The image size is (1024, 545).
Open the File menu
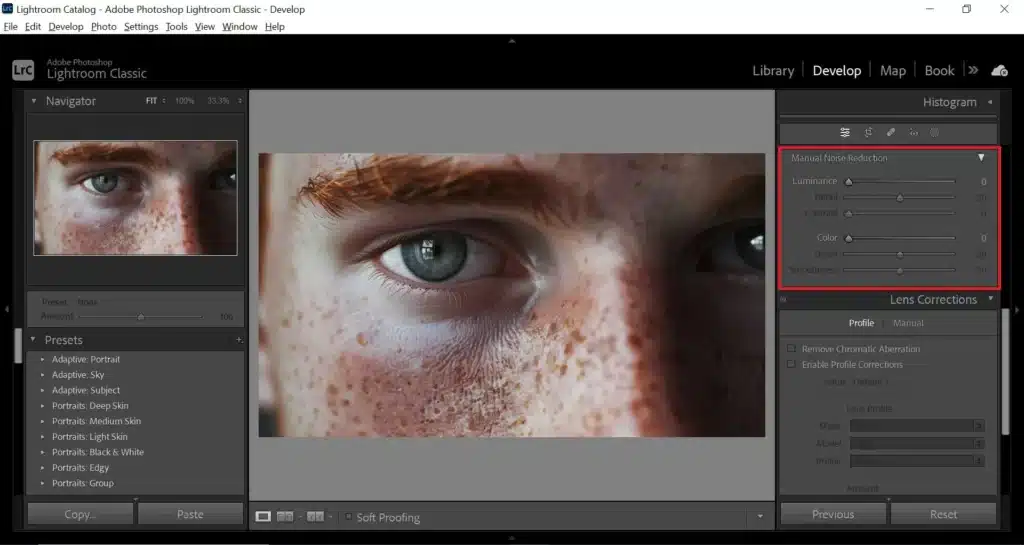(x=10, y=27)
